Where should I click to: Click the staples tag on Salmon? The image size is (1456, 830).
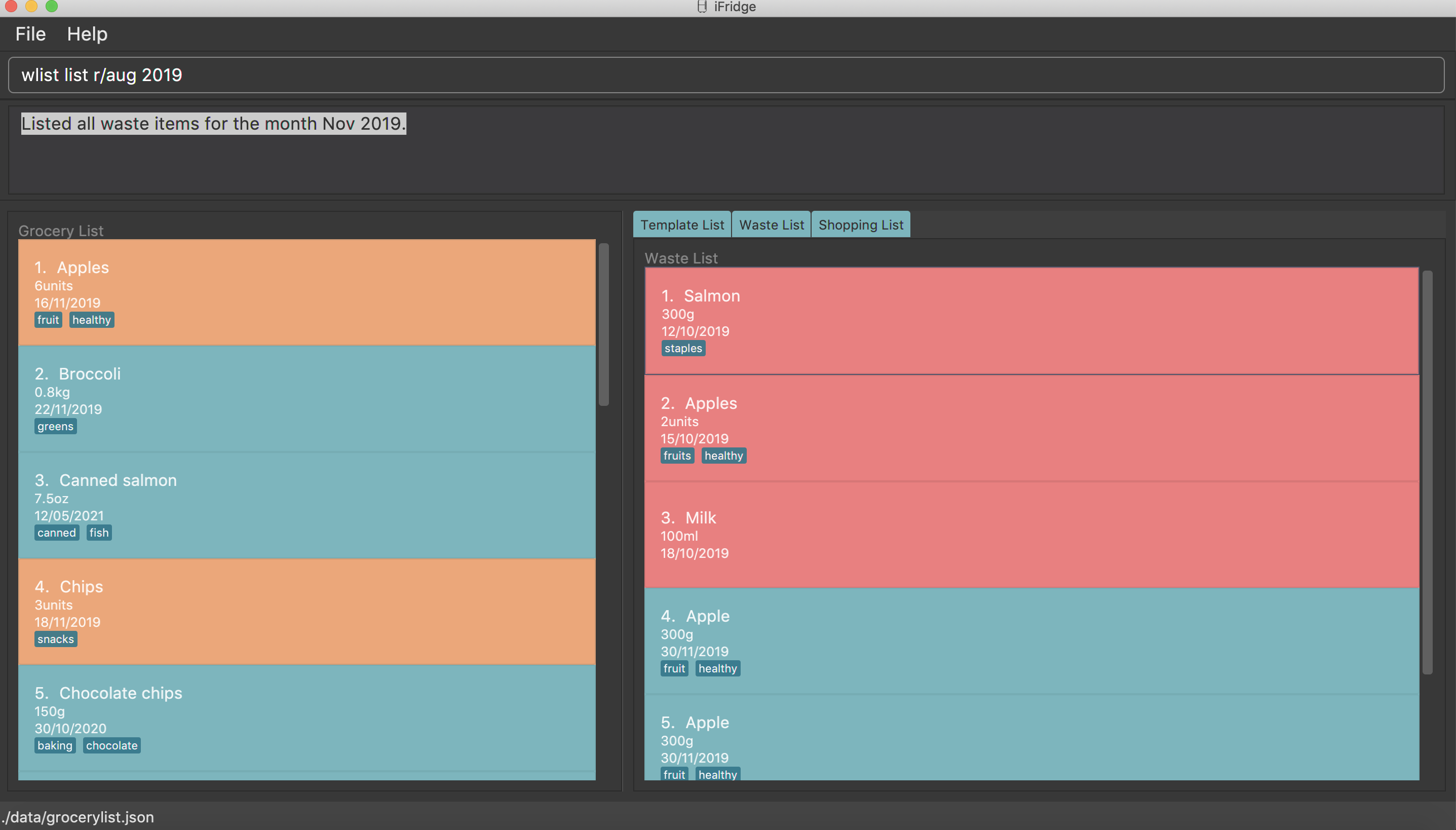pos(683,348)
